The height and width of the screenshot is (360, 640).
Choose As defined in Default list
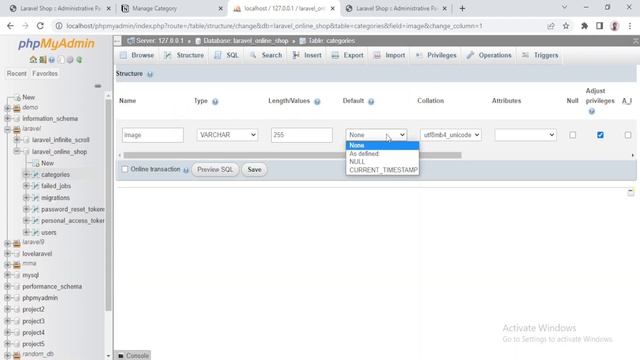point(382,153)
